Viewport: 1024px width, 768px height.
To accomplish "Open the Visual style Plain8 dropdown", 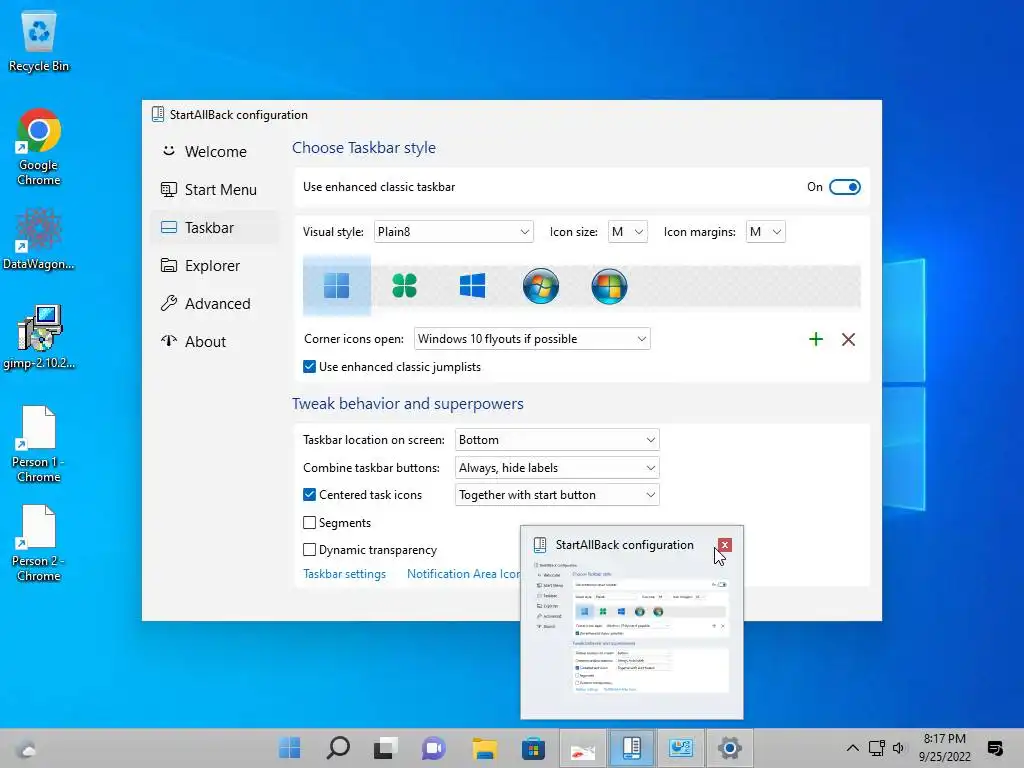I will (x=454, y=232).
